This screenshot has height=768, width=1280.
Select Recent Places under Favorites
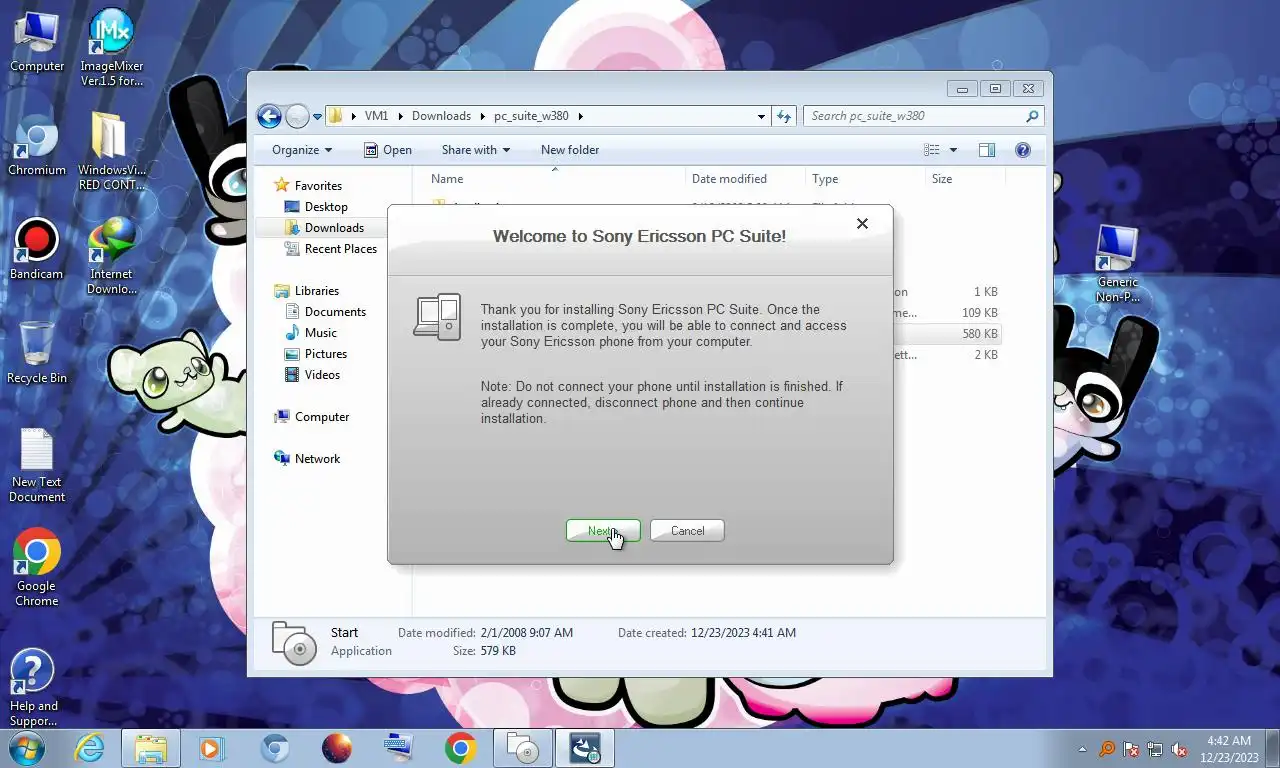pyautogui.click(x=330, y=249)
